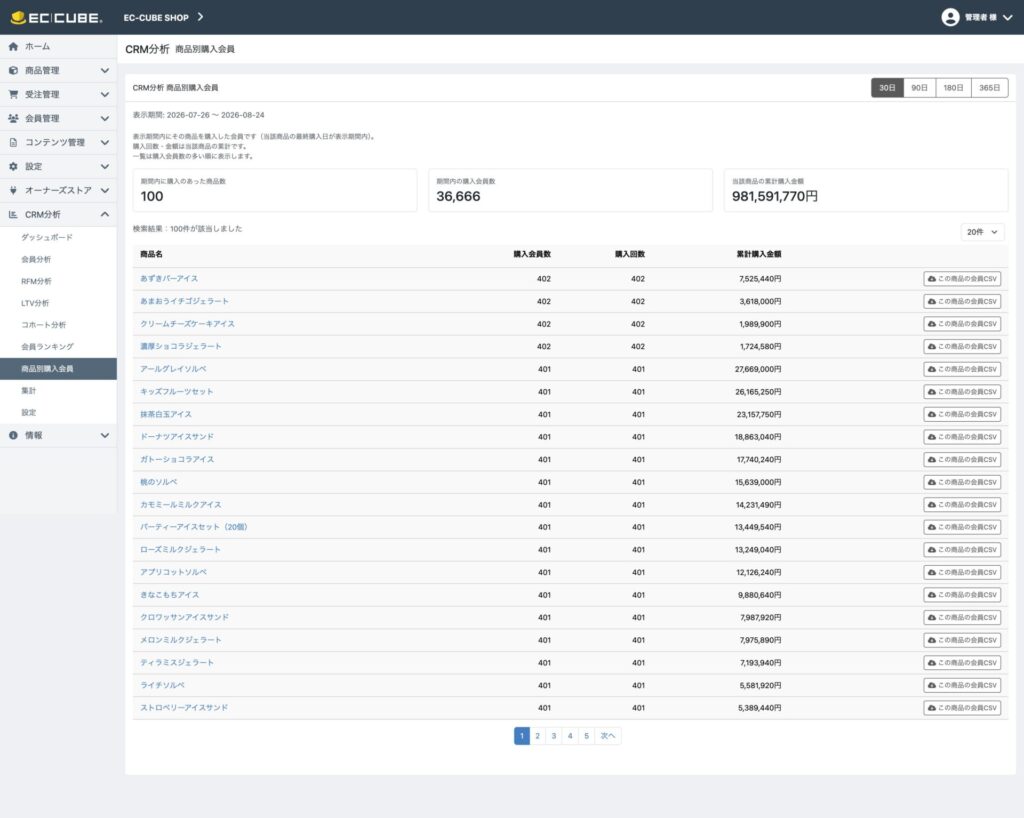Open パーティーアイスセット（20個） product link

(193, 527)
